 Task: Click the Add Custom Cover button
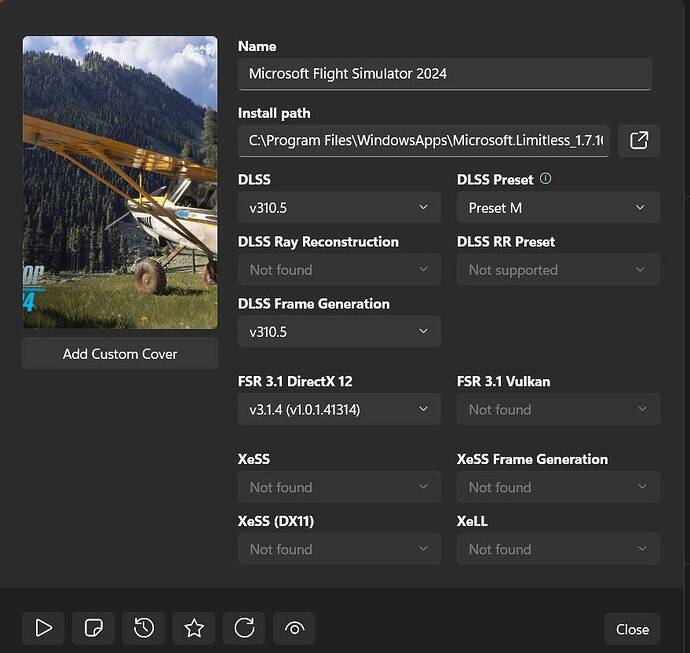pyautogui.click(x=120, y=354)
